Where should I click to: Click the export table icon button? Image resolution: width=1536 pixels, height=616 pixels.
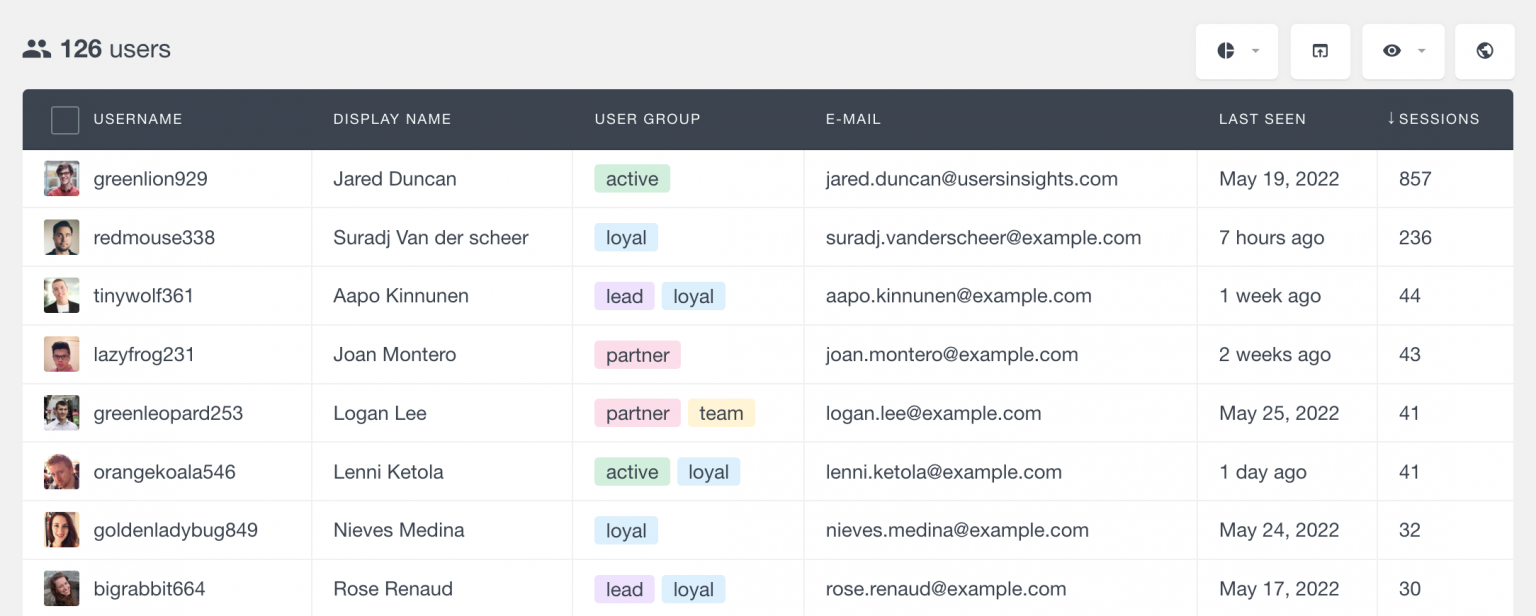tap(1320, 51)
